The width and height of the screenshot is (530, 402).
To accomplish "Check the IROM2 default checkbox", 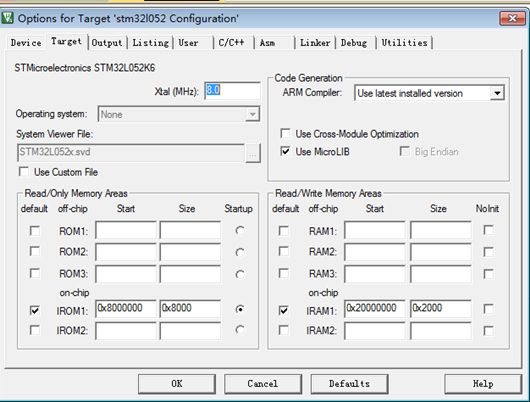I will pyautogui.click(x=35, y=330).
